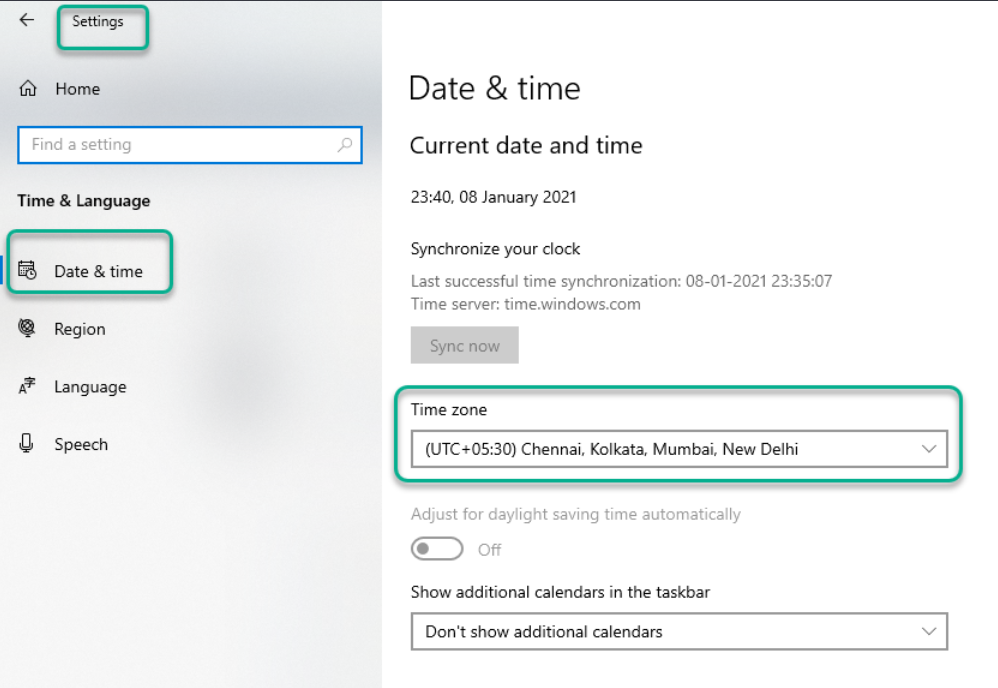Click the Sync now button
The height and width of the screenshot is (688, 998).
(464, 344)
